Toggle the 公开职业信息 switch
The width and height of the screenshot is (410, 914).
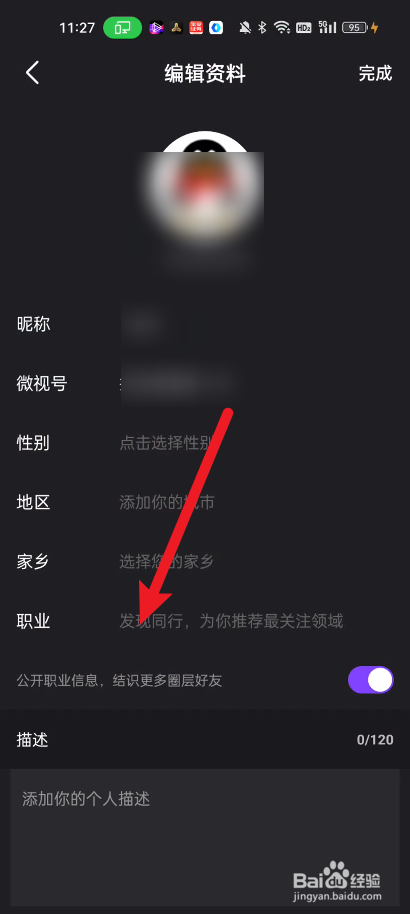click(371, 680)
